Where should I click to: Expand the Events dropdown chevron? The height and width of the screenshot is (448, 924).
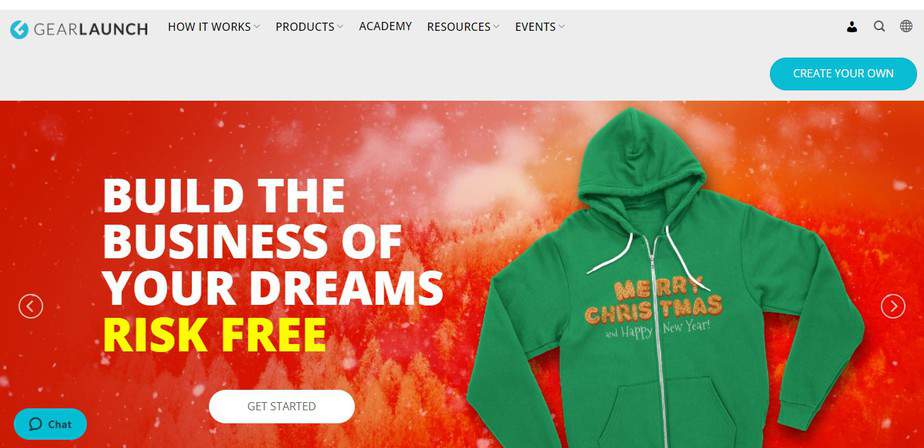click(x=562, y=27)
